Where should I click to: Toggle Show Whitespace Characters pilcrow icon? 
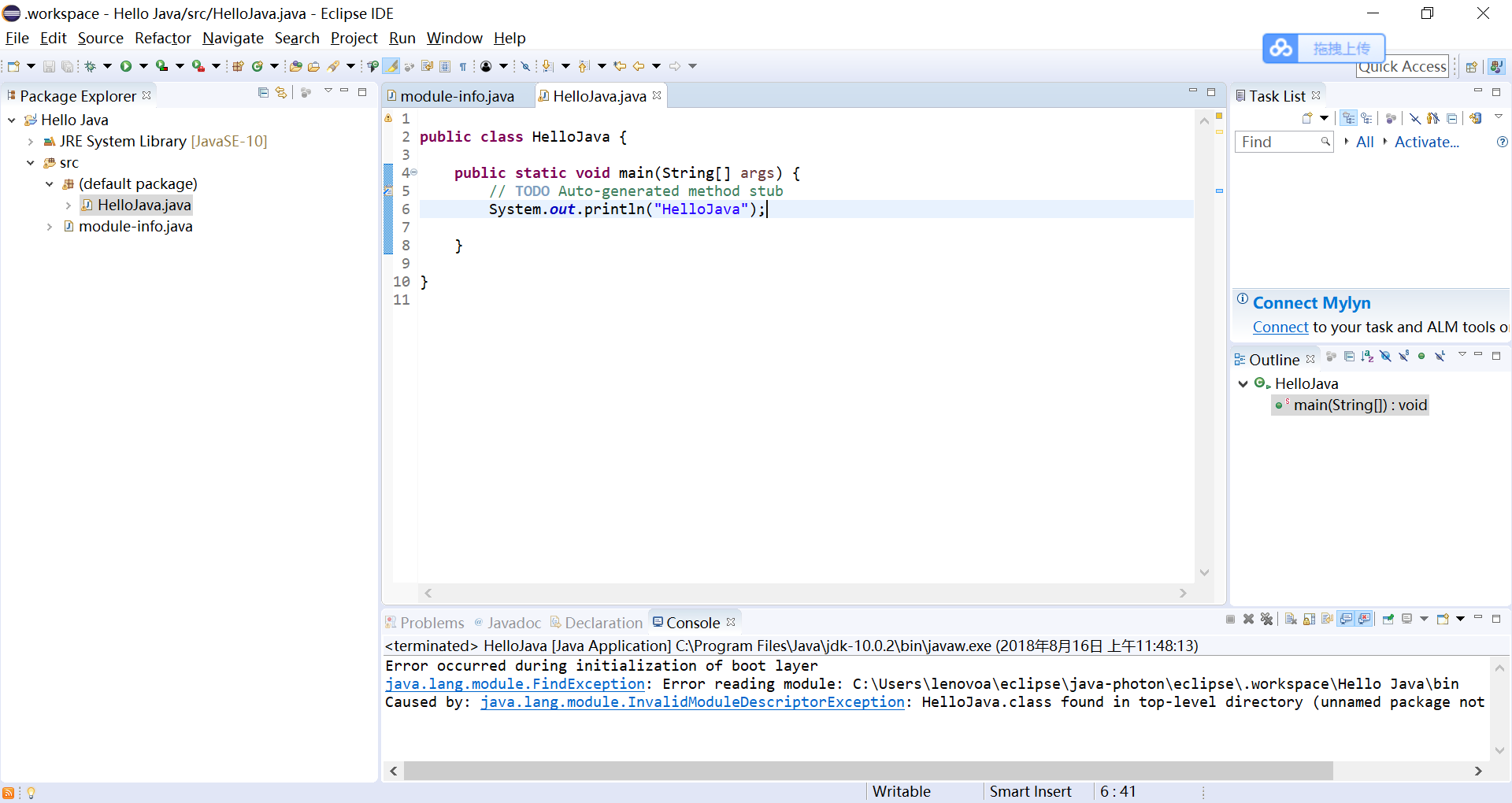click(463, 66)
